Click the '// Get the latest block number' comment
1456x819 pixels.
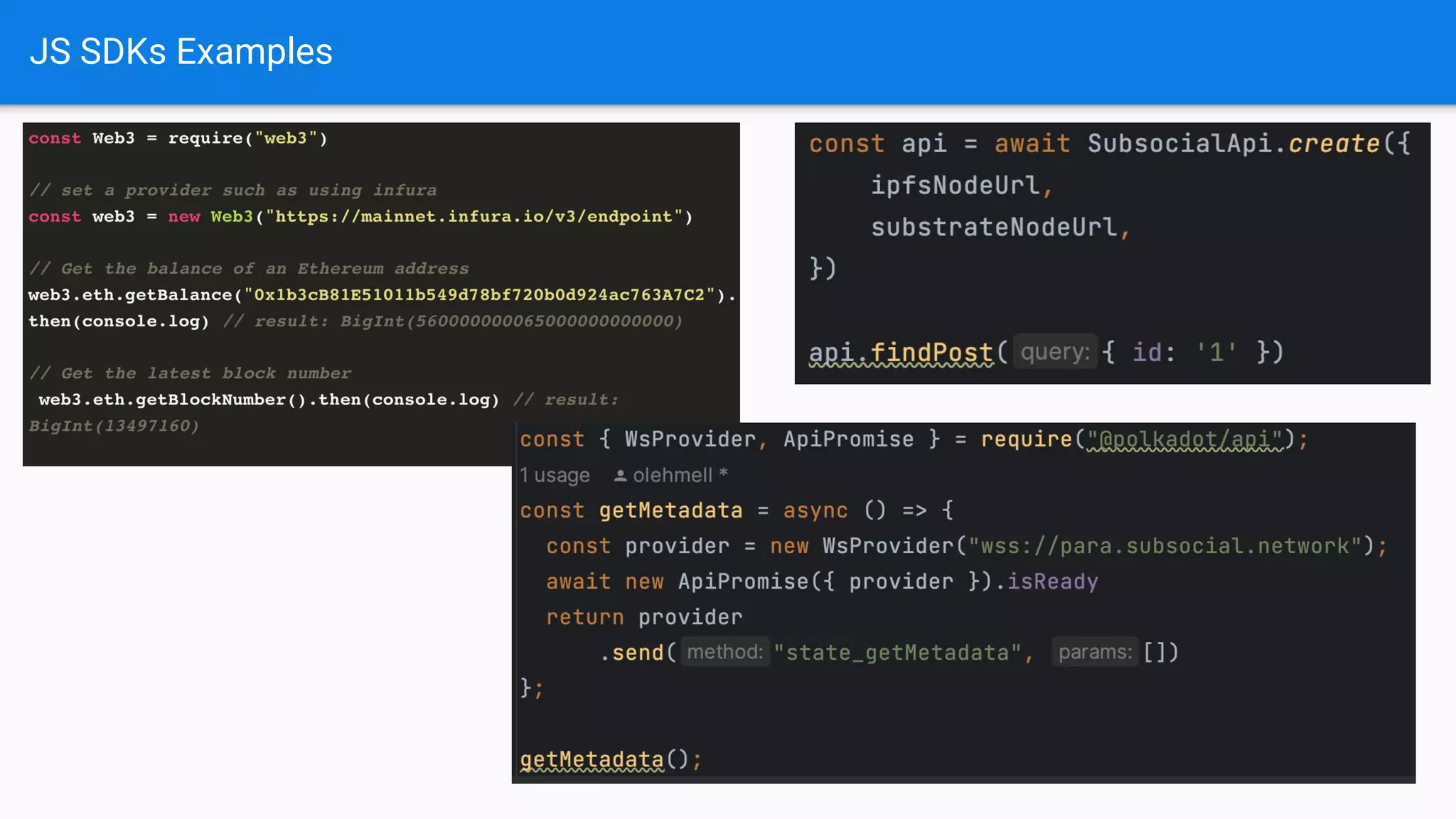190,373
